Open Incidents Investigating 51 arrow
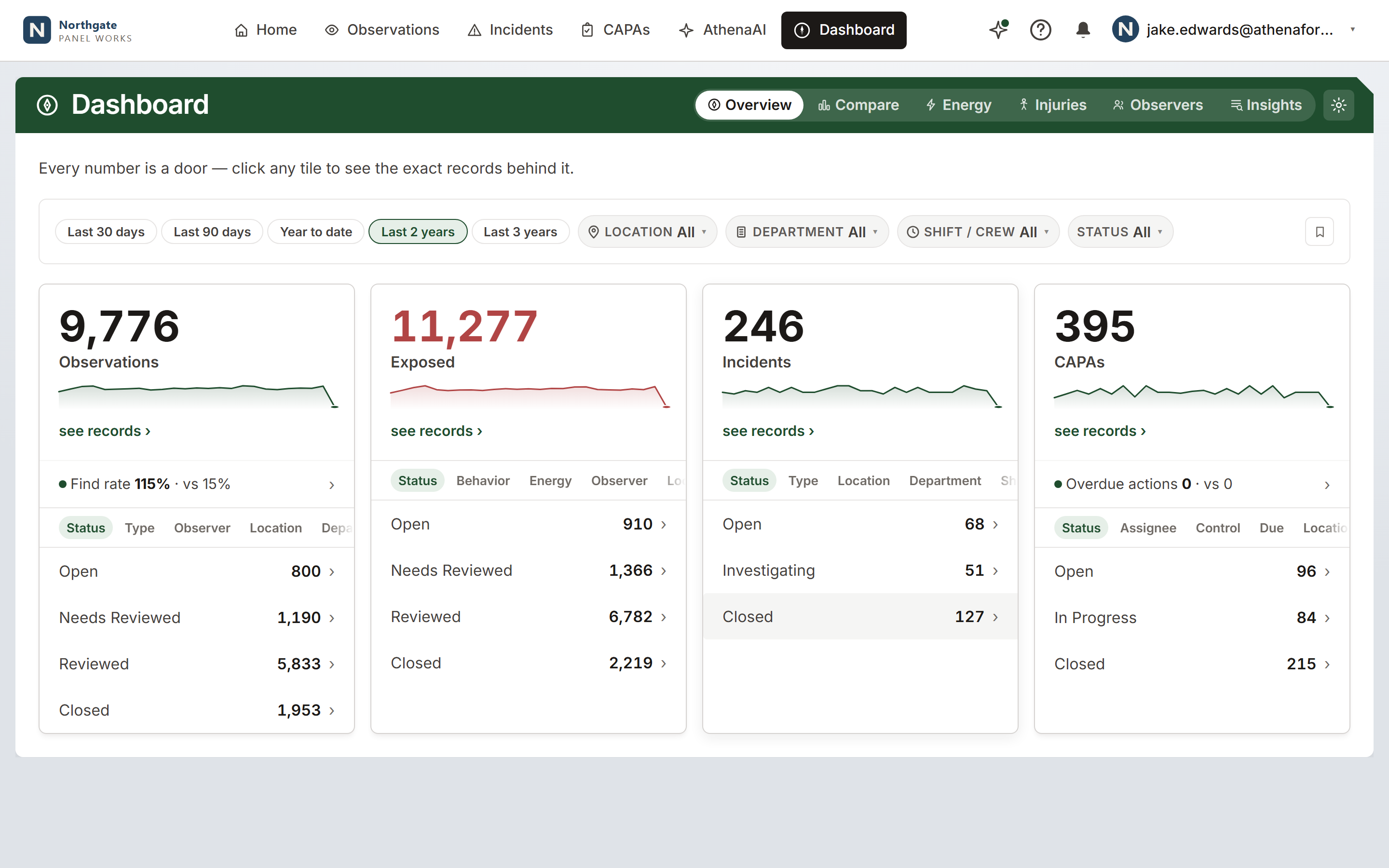The height and width of the screenshot is (868, 1389). point(995,570)
